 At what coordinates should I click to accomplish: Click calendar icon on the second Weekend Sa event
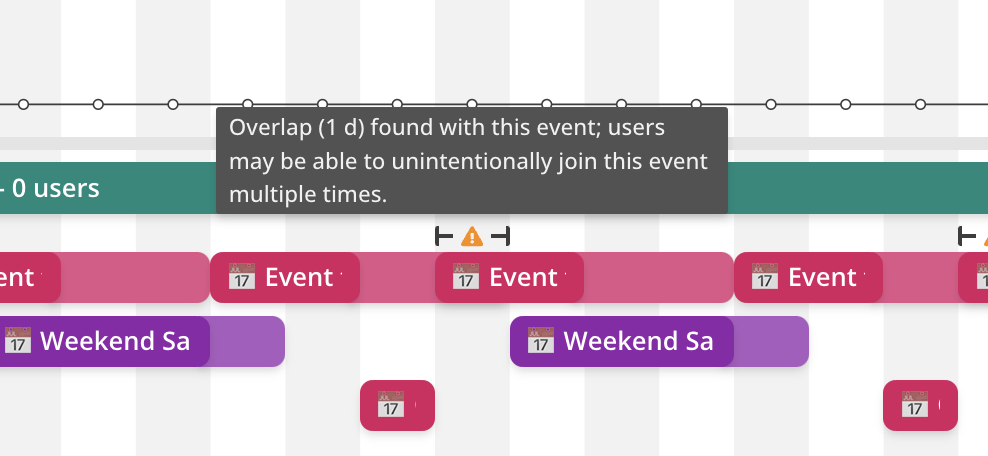coord(541,341)
